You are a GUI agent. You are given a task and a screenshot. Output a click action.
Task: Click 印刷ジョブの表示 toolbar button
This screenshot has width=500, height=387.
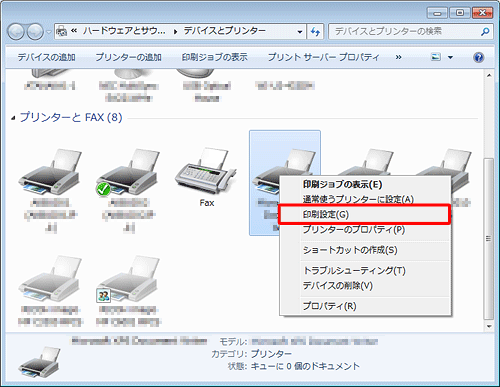pyautogui.click(x=215, y=57)
